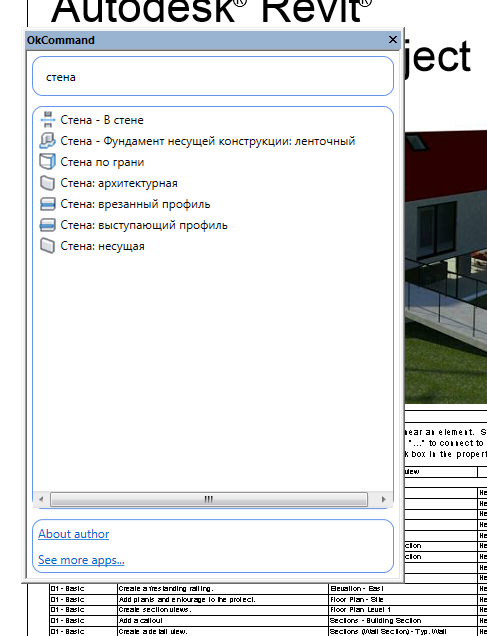Open the 'See more apps...' link
The image size is (487, 636).
pos(81,560)
